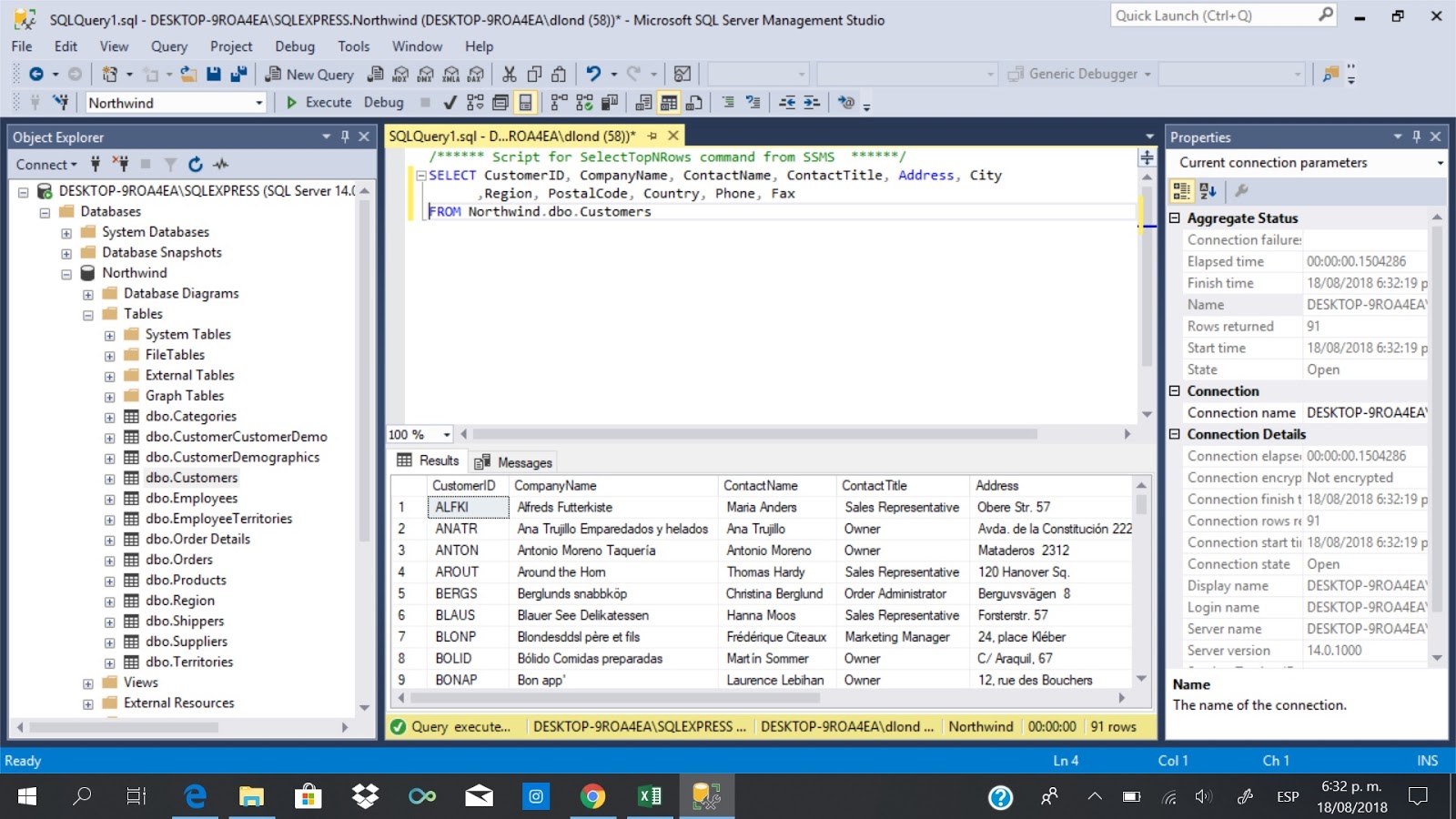Click the Execute query icon
The image size is (1456, 819).
coord(291,102)
